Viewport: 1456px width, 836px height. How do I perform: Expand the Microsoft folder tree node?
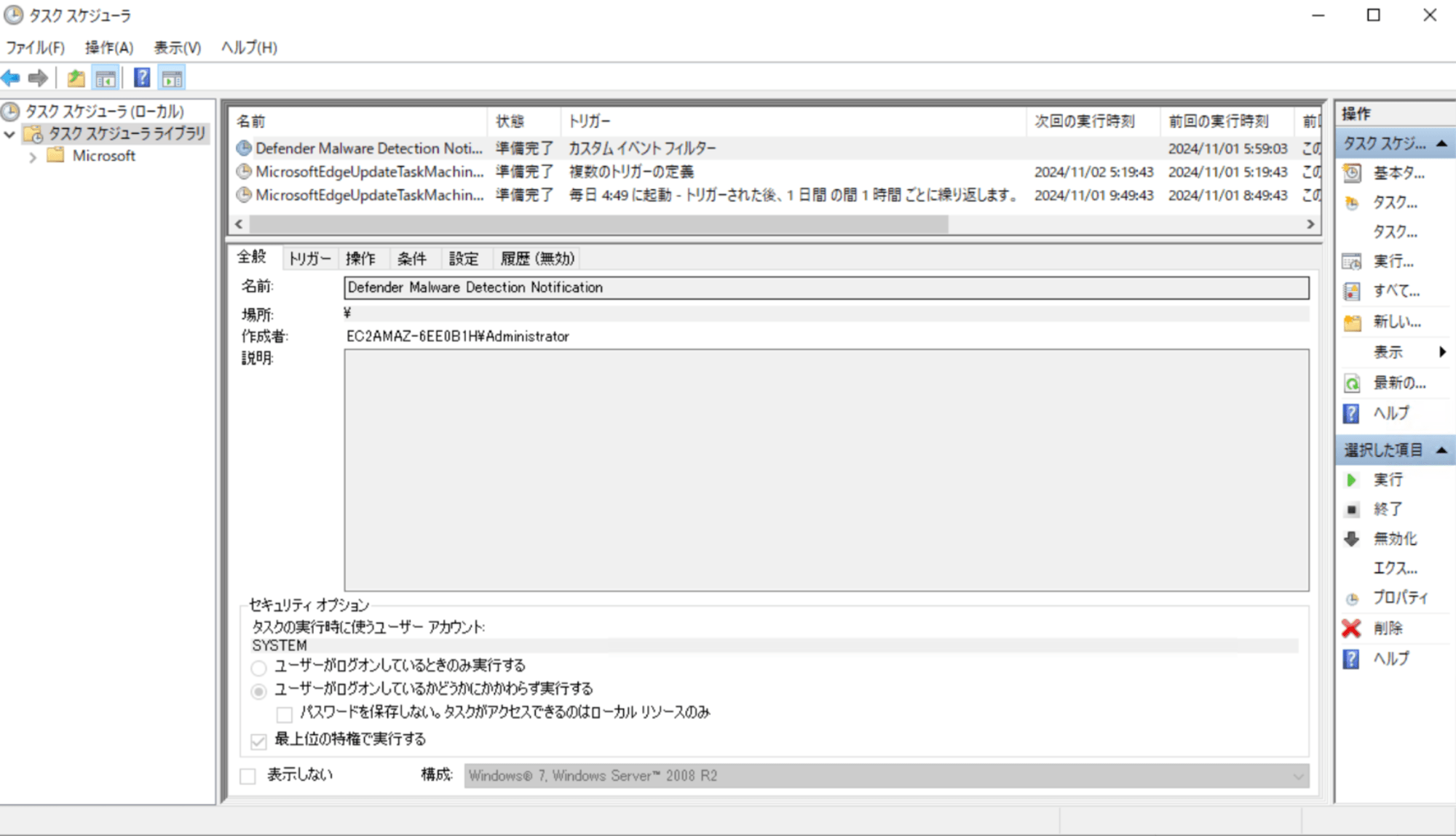pyautogui.click(x=32, y=156)
